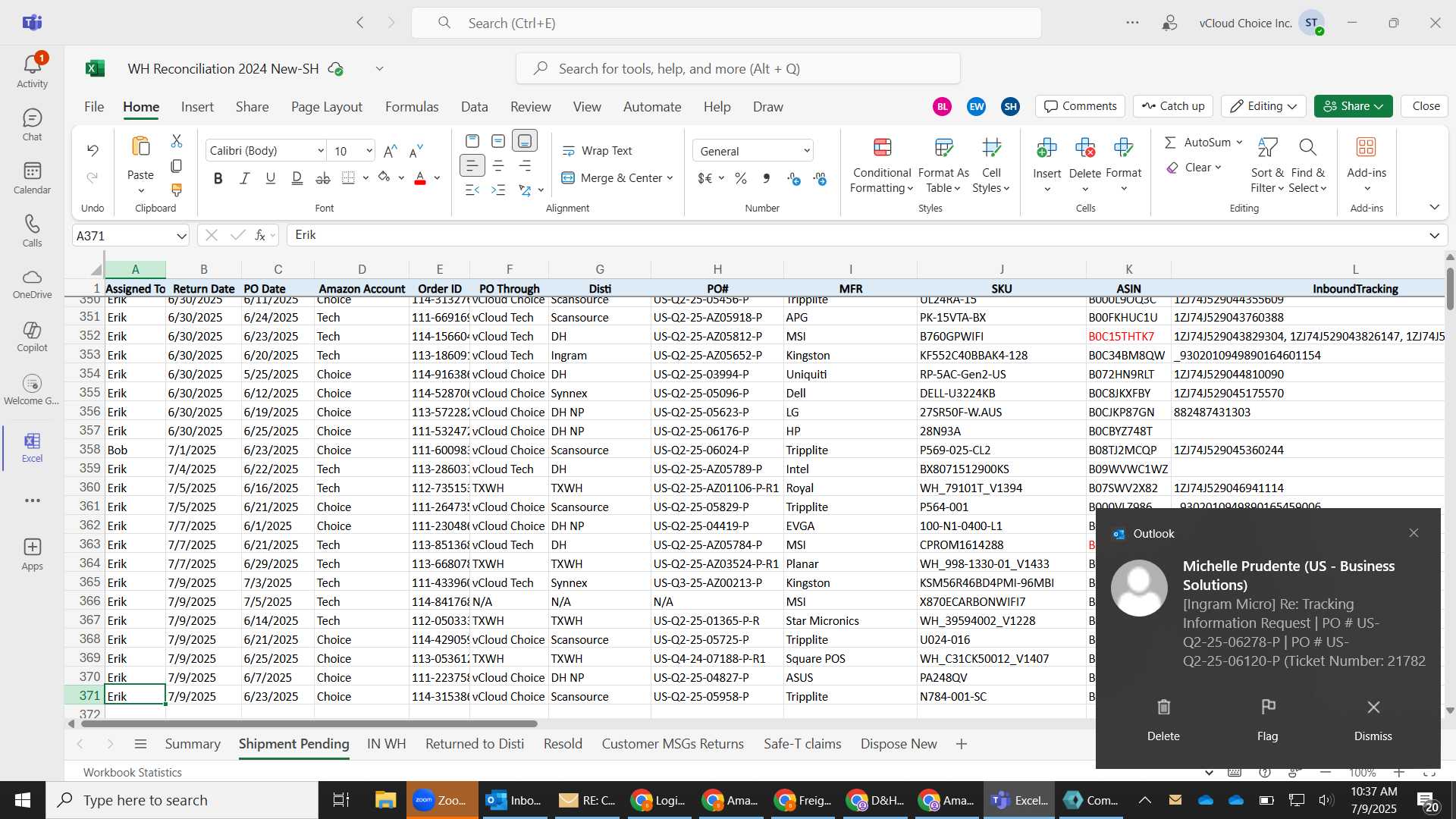The image size is (1456, 819).
Task: Click the Copy icon
Action: click(177, 165)
